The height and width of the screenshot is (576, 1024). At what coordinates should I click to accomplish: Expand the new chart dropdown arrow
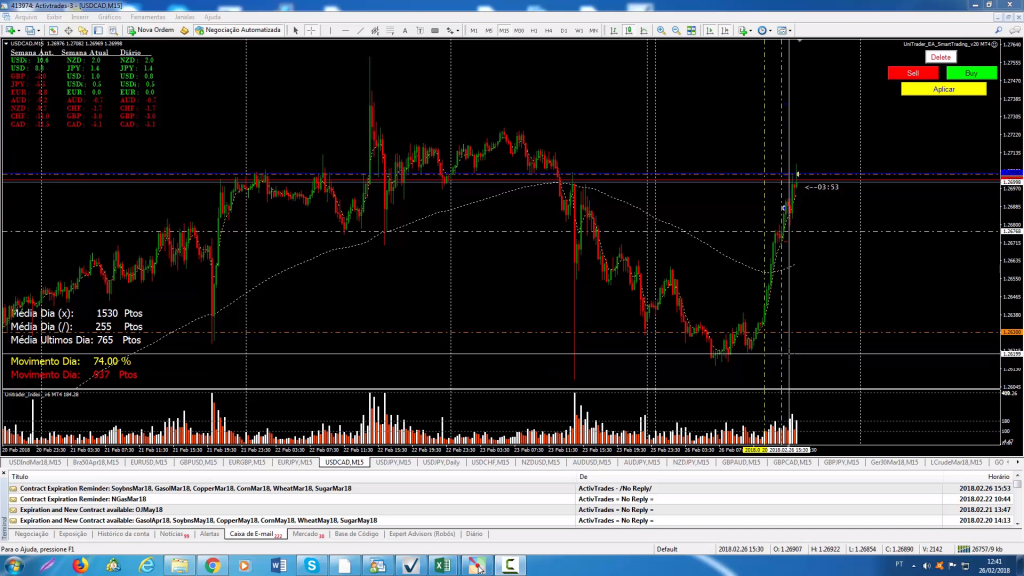pyautogui.click(x=19, y=30)
